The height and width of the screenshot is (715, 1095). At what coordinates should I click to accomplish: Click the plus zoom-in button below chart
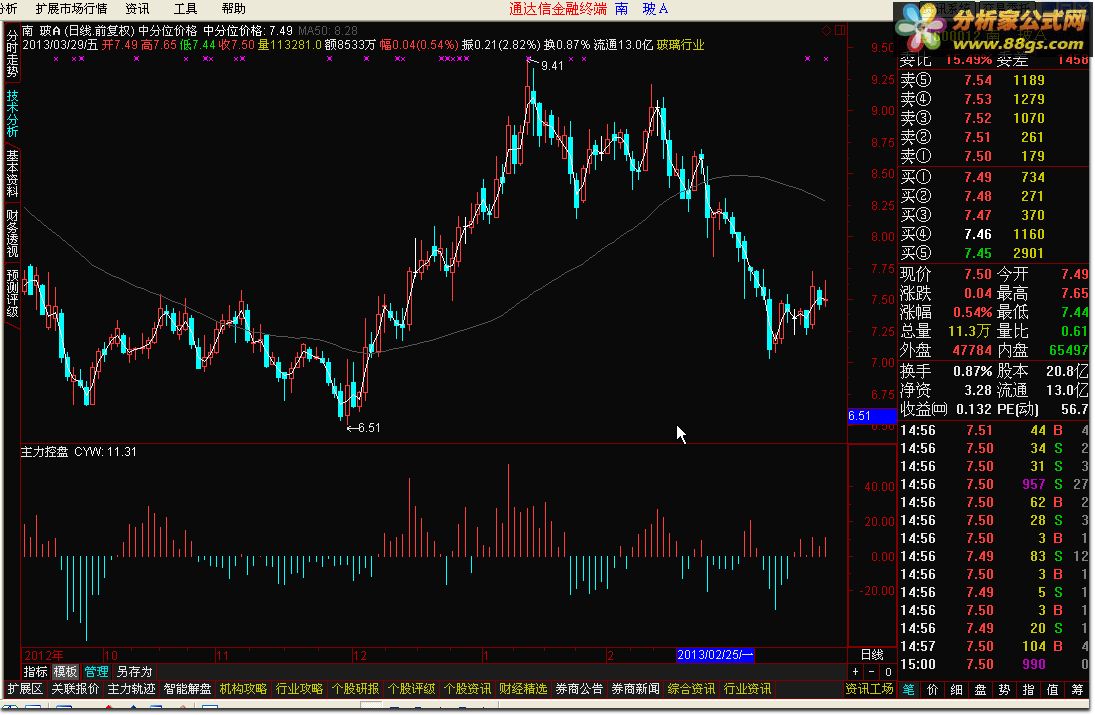coord(855,672)
